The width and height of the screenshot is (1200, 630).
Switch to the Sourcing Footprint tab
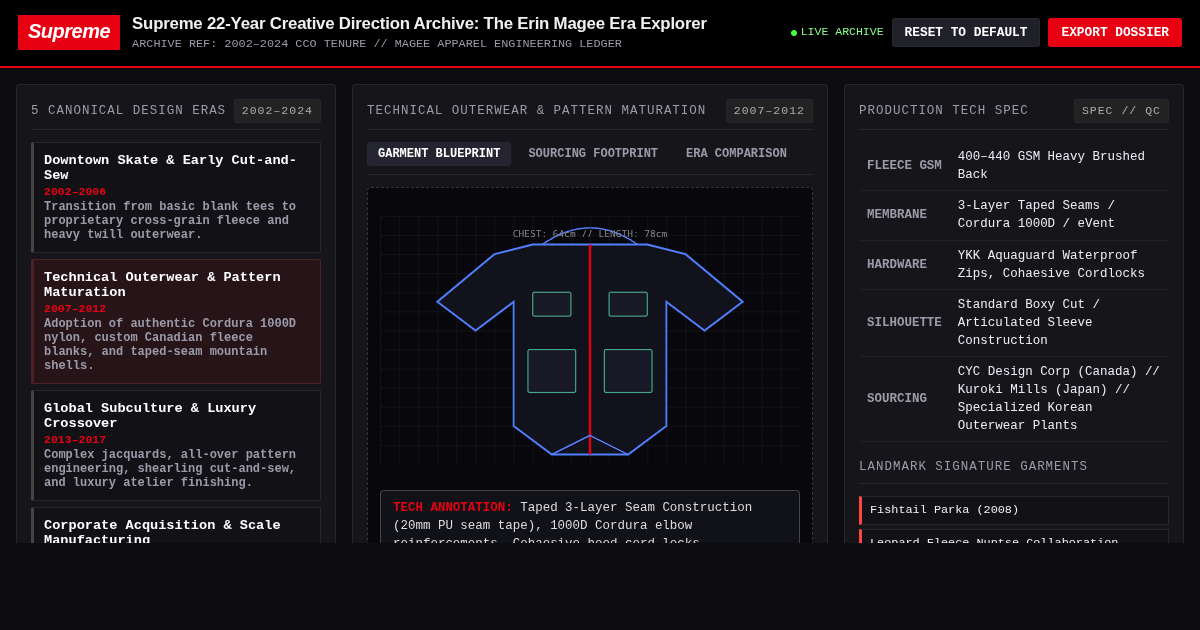593,154
